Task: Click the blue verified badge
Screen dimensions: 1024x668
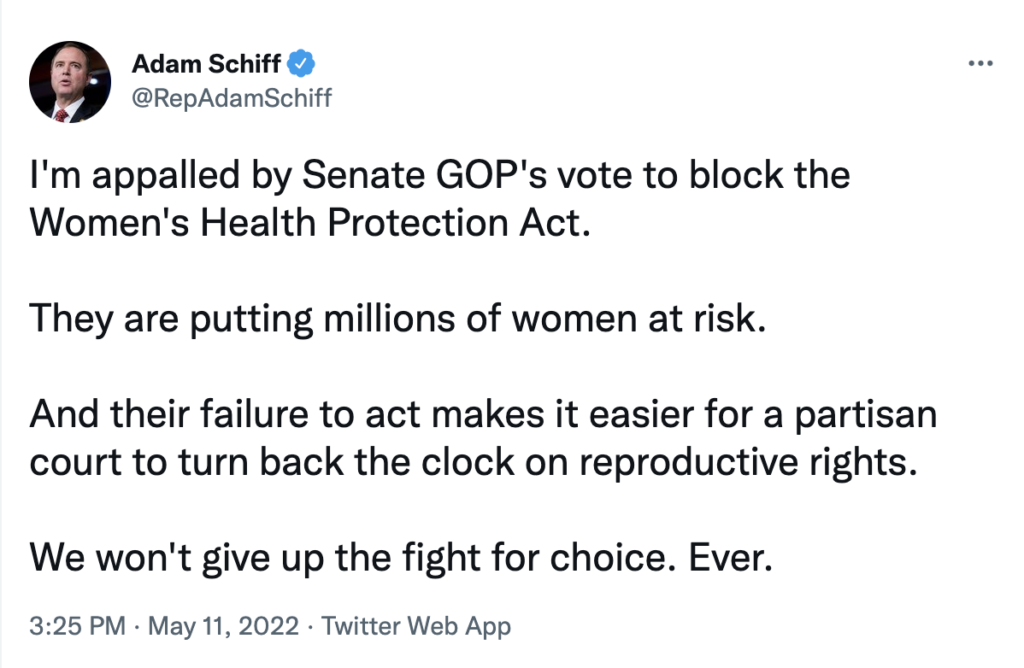Action: pos(302,65)
